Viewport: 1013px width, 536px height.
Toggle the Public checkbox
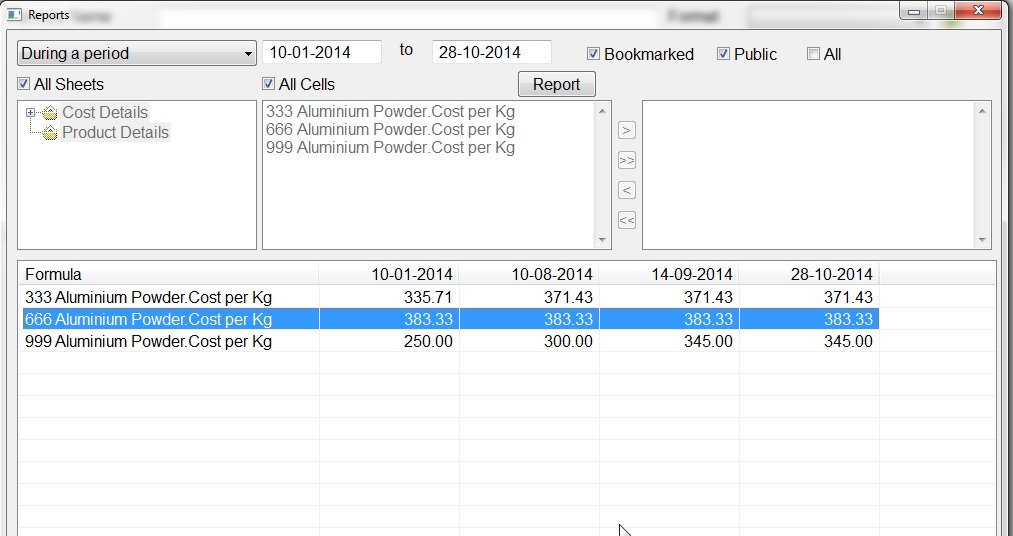723,54
